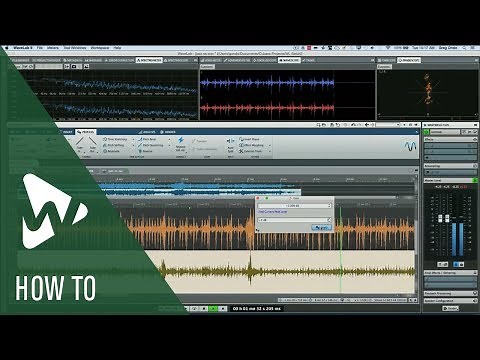Adjust the left master level fader

tap(440, 218)
